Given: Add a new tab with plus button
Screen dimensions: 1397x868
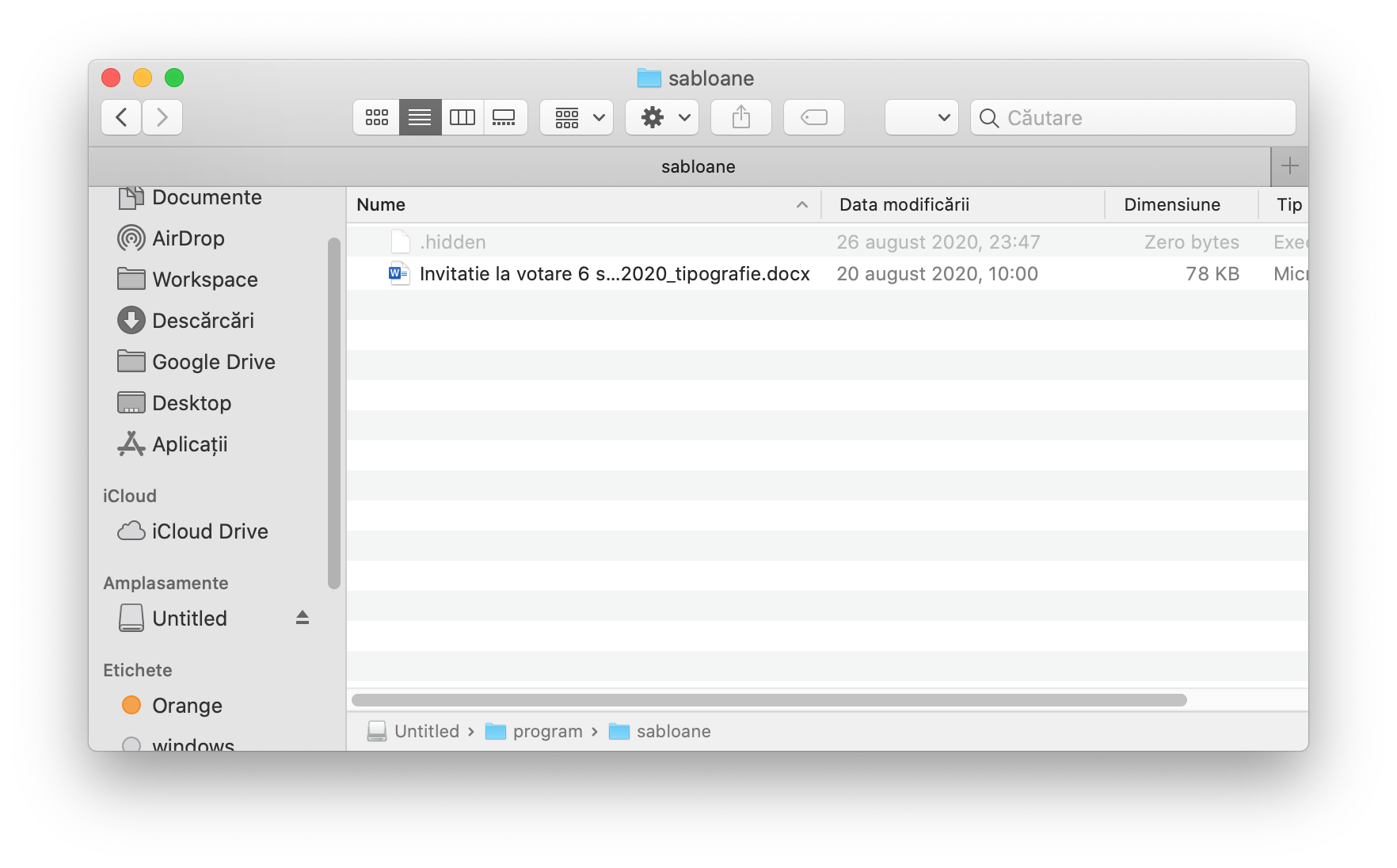Looking at the screenshot, I should click(1290, 166).
